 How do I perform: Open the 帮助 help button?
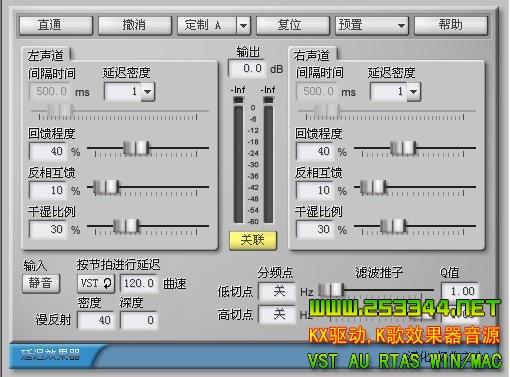tap(451, 25)
